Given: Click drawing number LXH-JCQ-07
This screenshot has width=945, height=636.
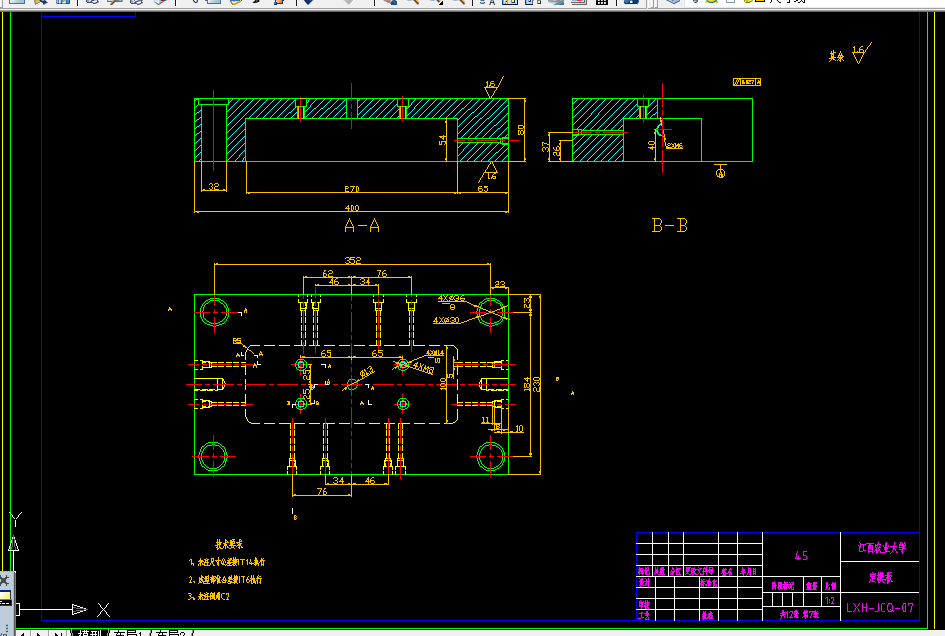Looking at the screenshot, I should [880, 608].
